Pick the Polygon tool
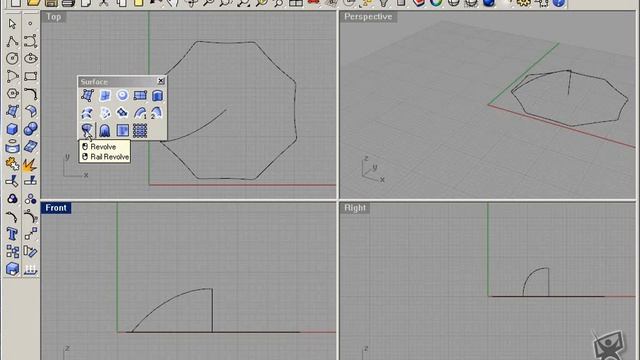Image resolution: width=640 pixels, height=360 pixels. pyautogui.click(x=12, y=93)
